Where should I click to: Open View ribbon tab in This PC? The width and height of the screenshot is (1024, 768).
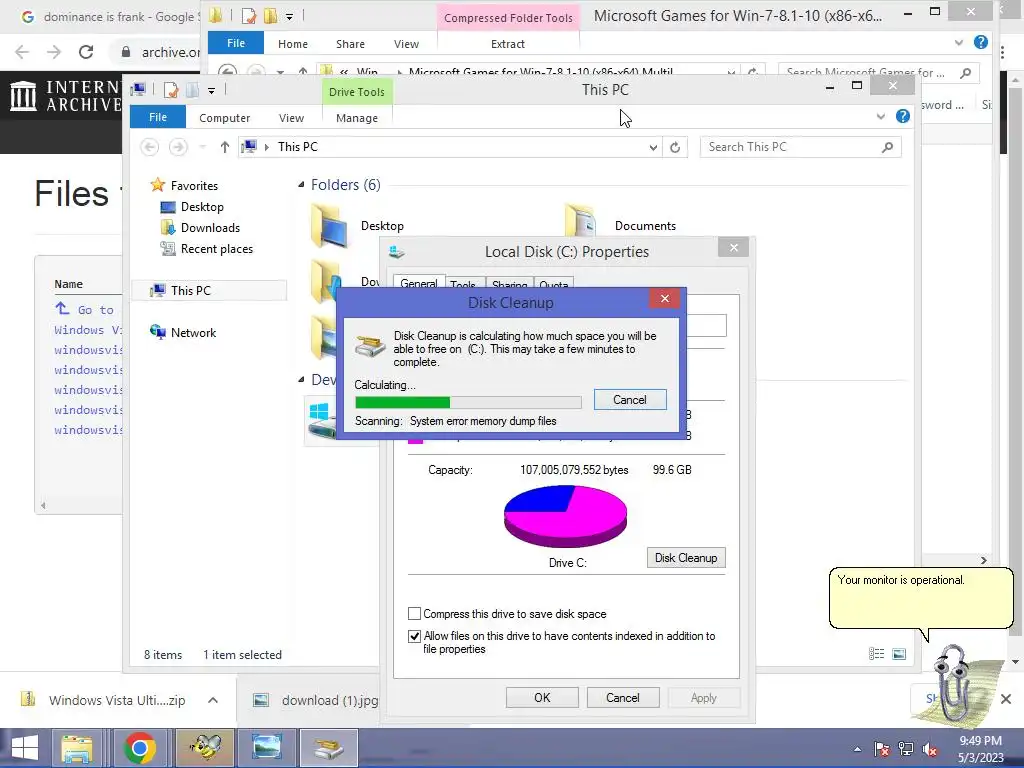click(291, 118)
